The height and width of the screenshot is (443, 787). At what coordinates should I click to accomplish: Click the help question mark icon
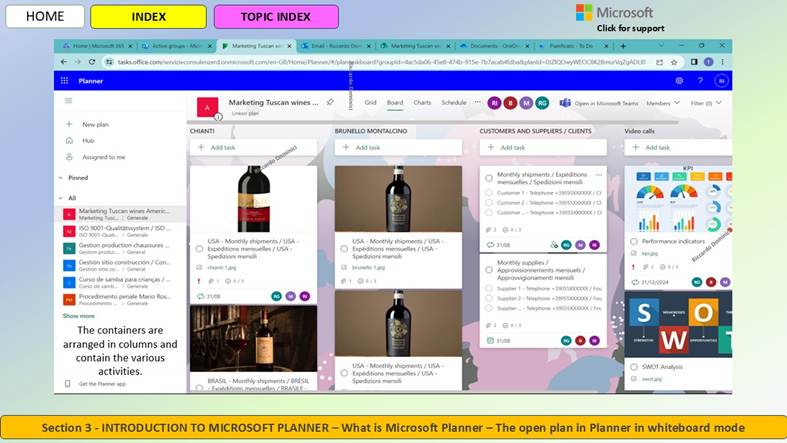point(700,80)
